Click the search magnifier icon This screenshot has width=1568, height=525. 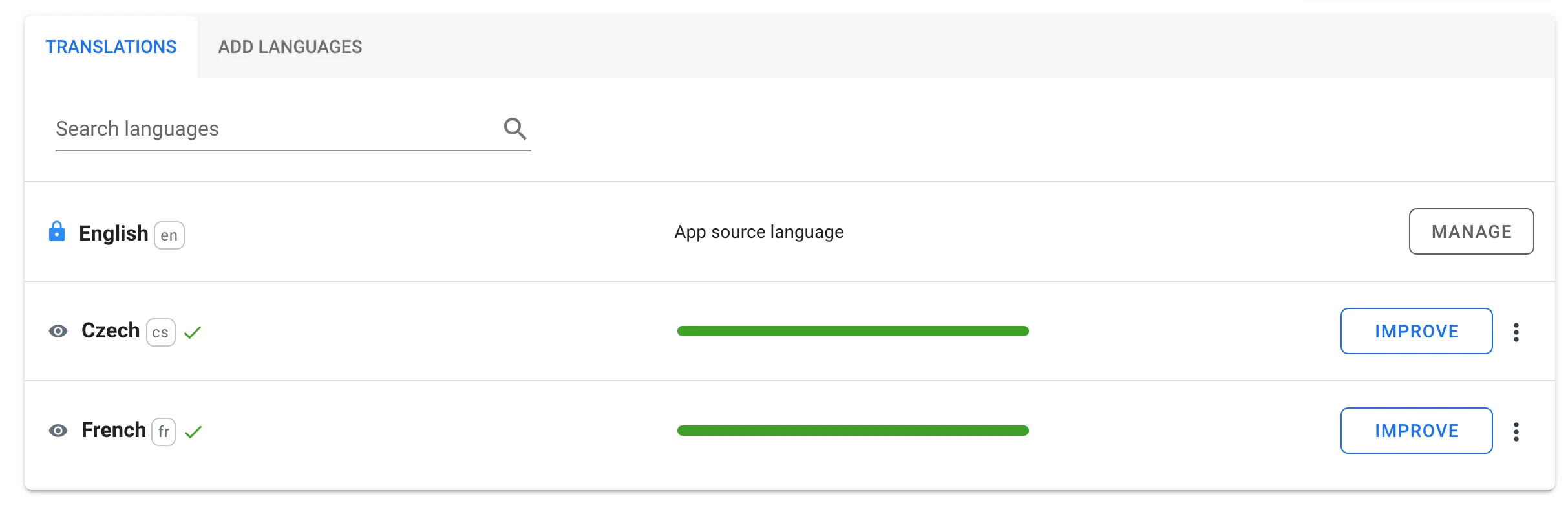pos(514,129)
